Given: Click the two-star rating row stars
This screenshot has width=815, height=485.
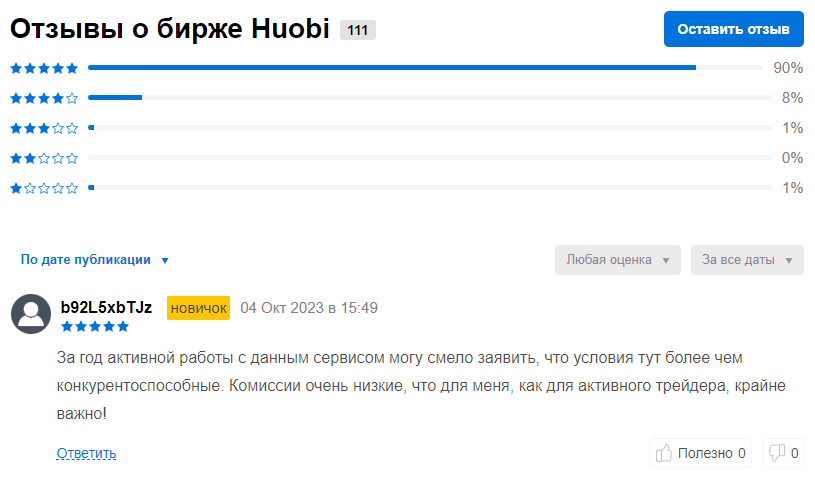Looking at the screenshot, I should coord(44,158).
